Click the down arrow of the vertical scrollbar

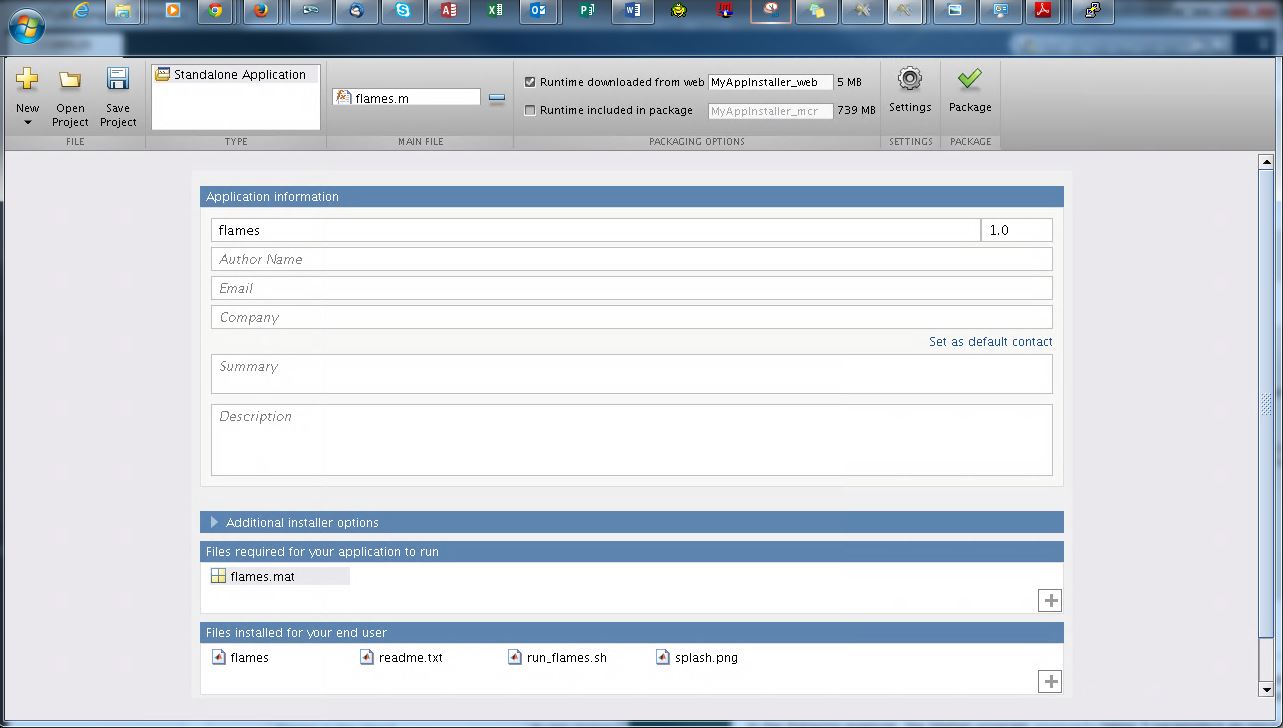coord(1266,689)
